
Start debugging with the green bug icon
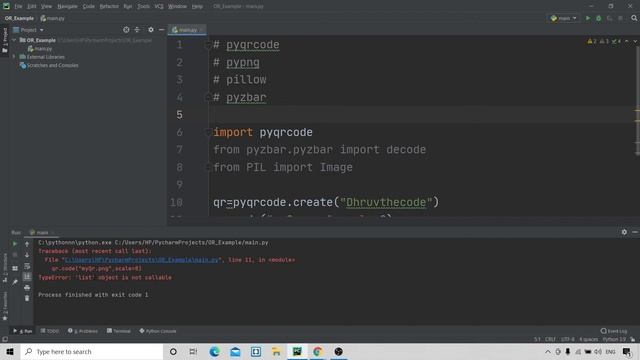click(598, 18)
